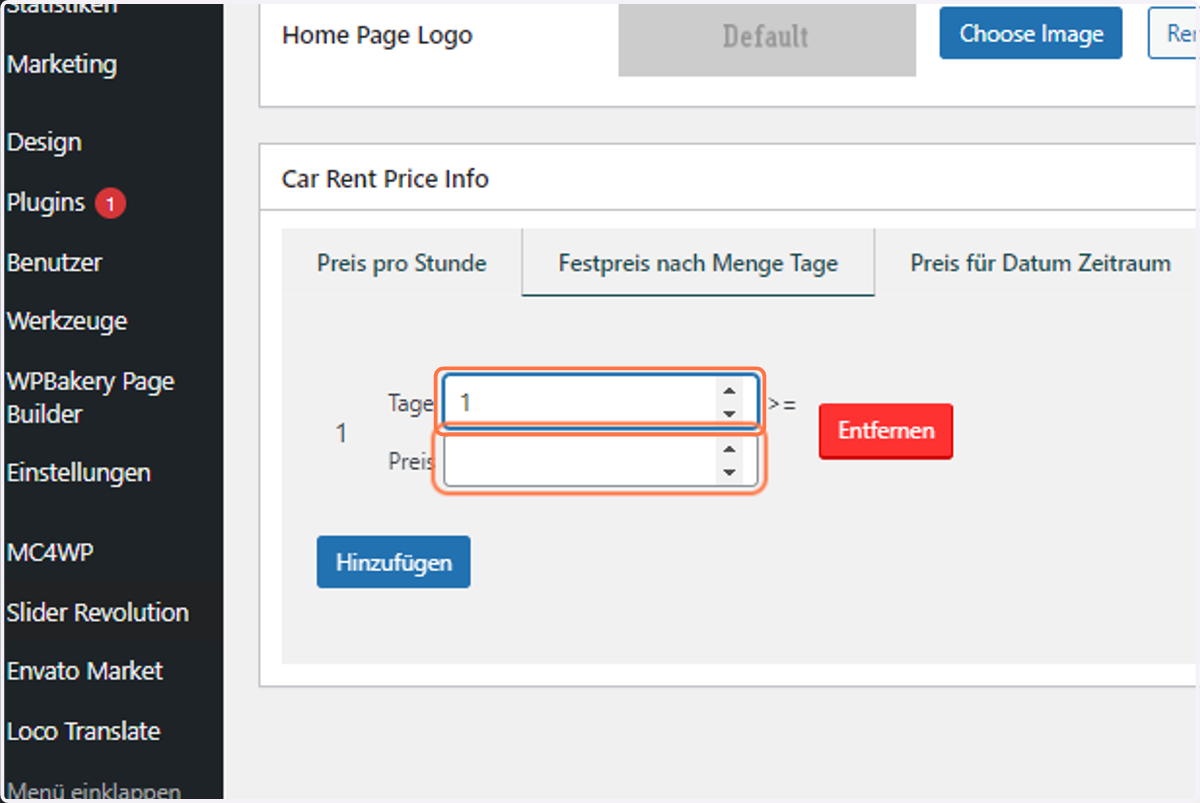Open Slider Revolution in sidebar
1200x803 pixels.
pyautogui.click(x=98, y=612)
